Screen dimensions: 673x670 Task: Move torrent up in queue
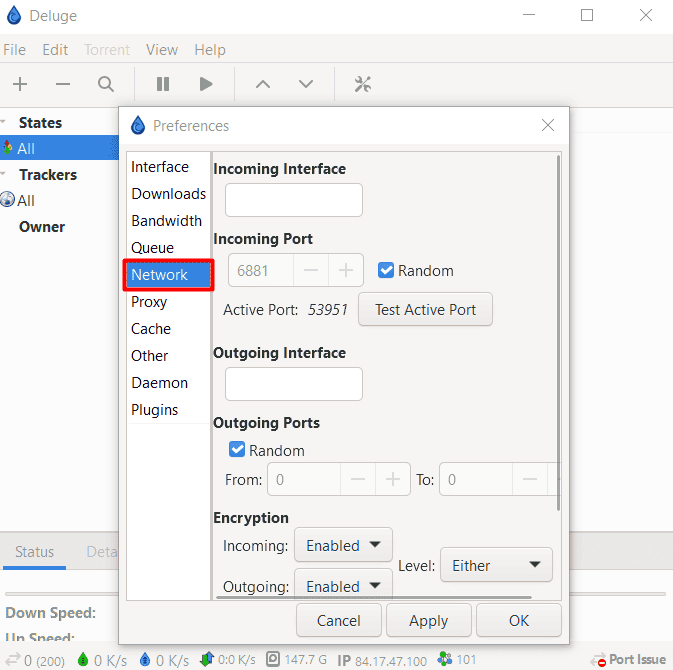click(263, 84)
